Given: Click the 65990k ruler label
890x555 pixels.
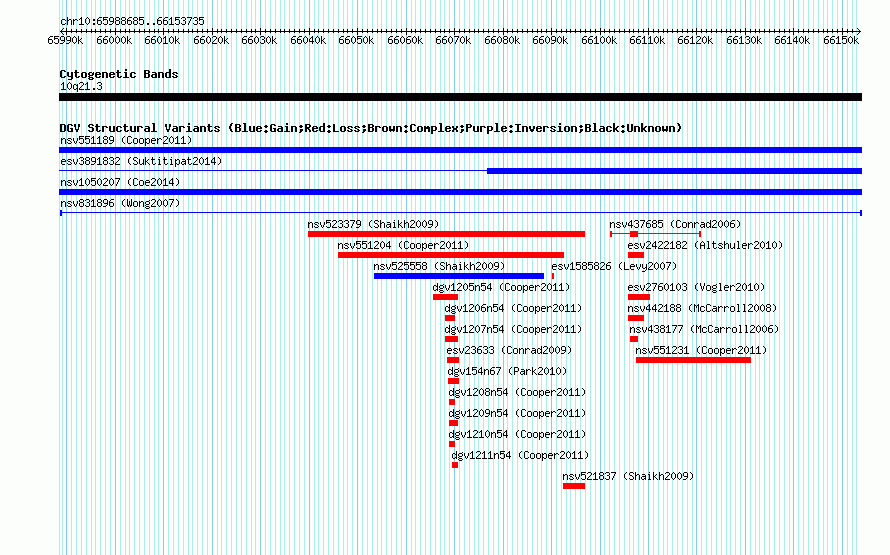Looking at the screenshot, I should tap(65, 40).
